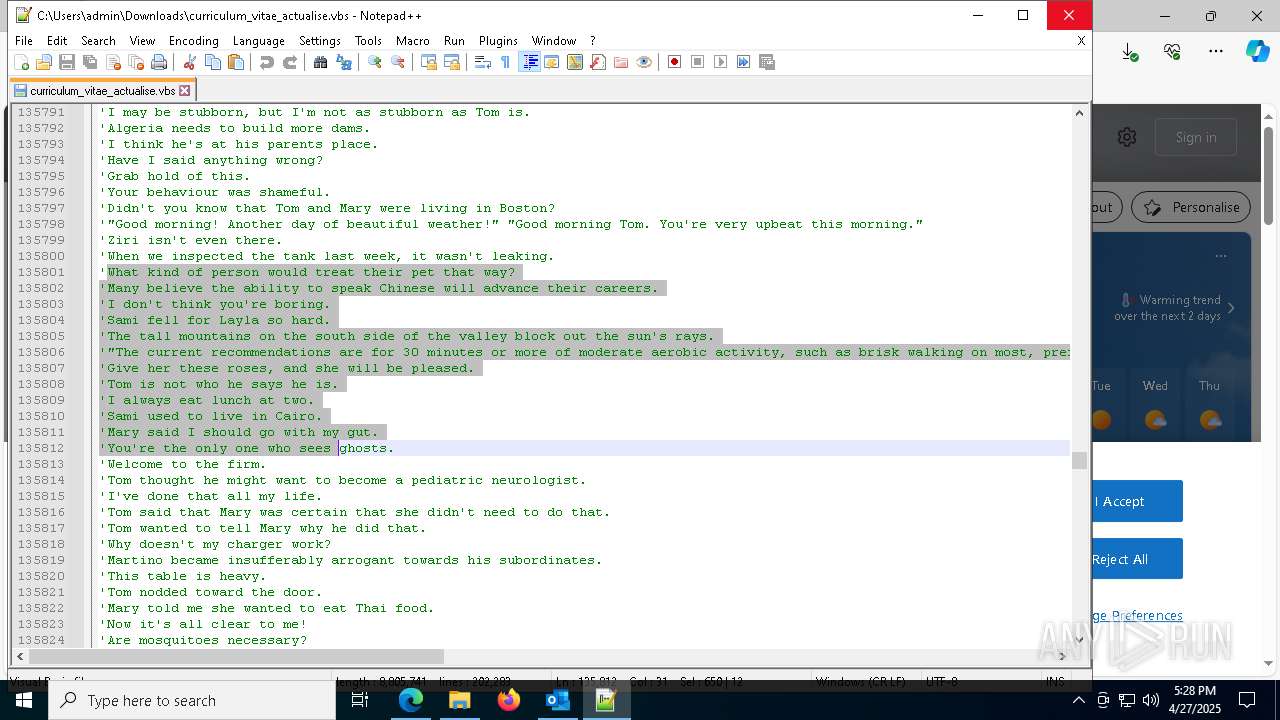The width and height of the screenshot is (1280, 720).
Task: Click Run Macro Multiple Times icon
Action: 744,62
